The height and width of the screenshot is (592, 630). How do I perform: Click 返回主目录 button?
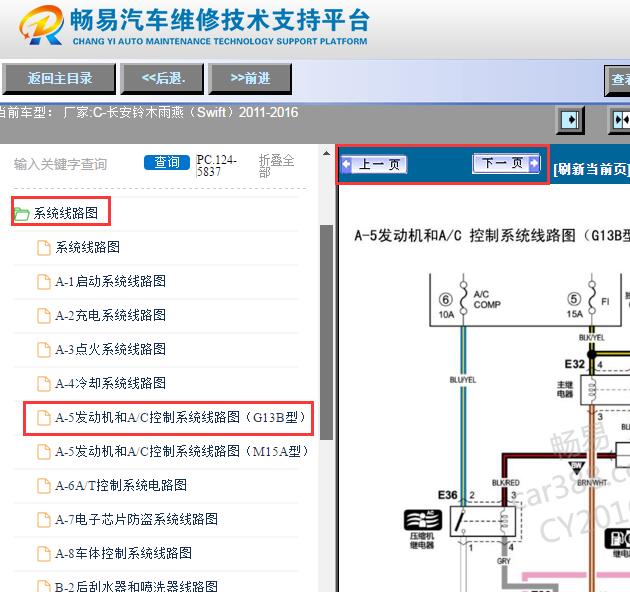pos(59,78)
